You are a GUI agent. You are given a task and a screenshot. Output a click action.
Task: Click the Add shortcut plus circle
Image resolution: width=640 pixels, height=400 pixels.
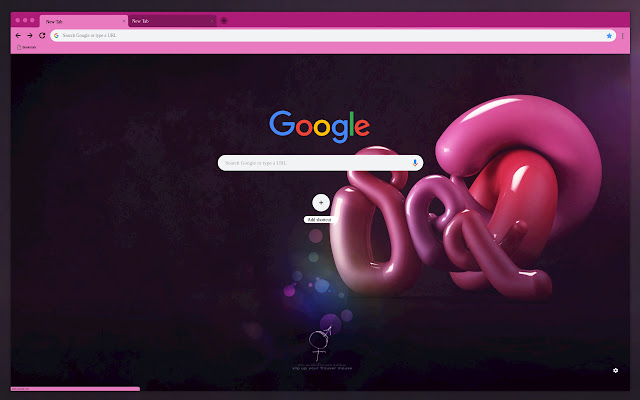(x=321, y=202)
